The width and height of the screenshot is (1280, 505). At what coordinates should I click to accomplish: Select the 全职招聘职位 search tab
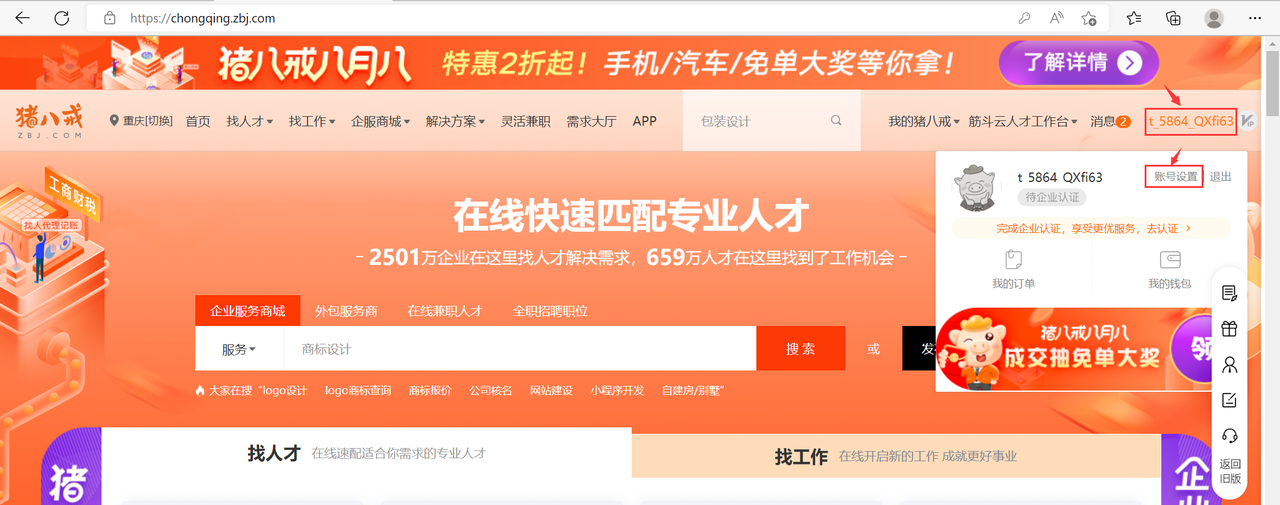tap(550, 311)
